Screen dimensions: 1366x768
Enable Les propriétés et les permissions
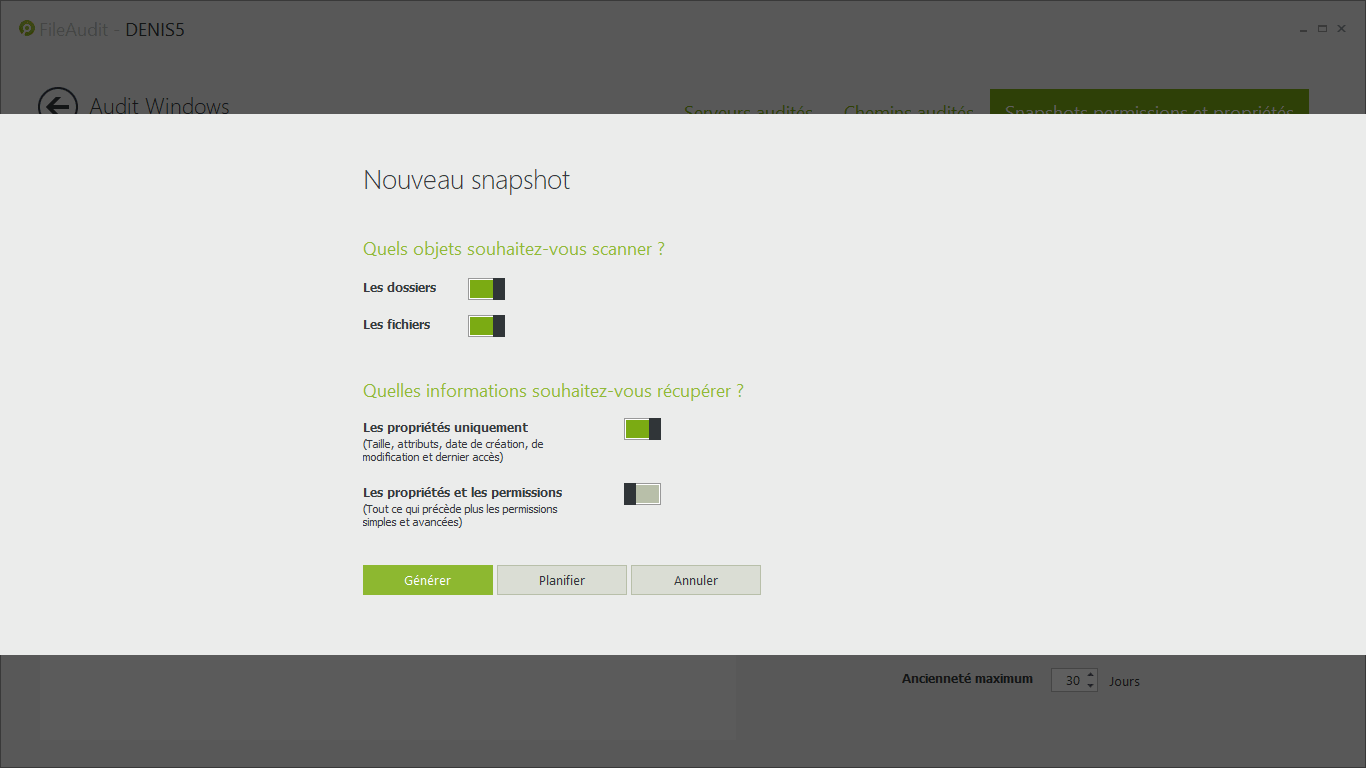click(642, 494)
